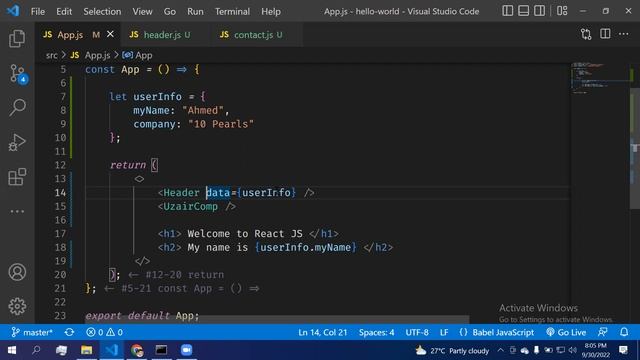Change end of line via LF
The width and height of the screenshot is (640, 360).
point(444,332)
